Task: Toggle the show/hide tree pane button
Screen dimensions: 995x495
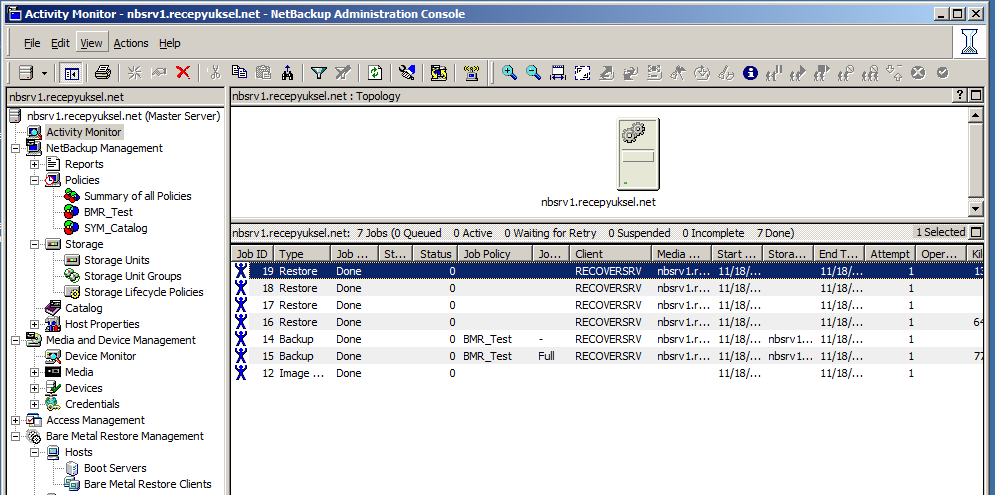Action: pos(70,74)
